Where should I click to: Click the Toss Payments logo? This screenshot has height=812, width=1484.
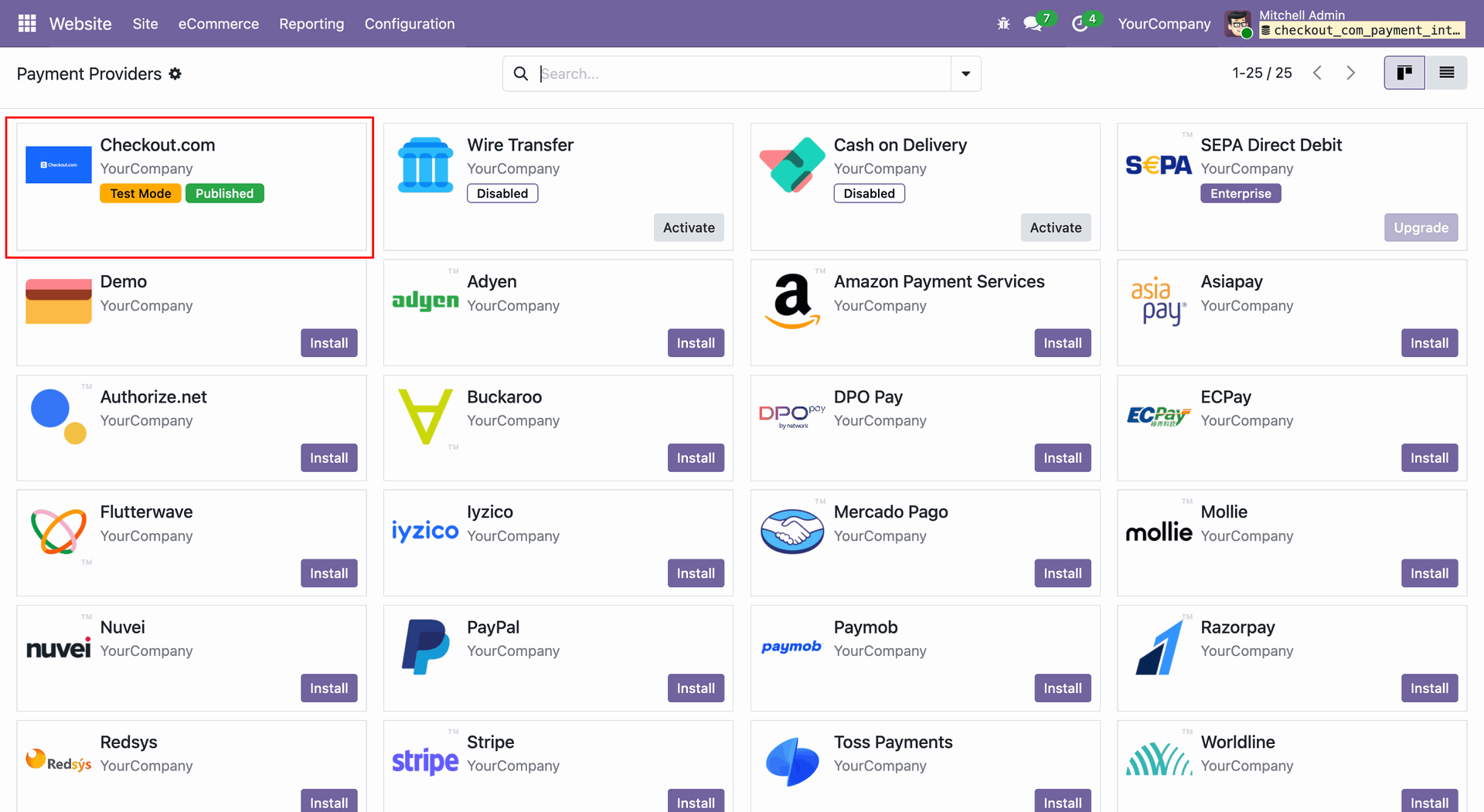point(792,762)
